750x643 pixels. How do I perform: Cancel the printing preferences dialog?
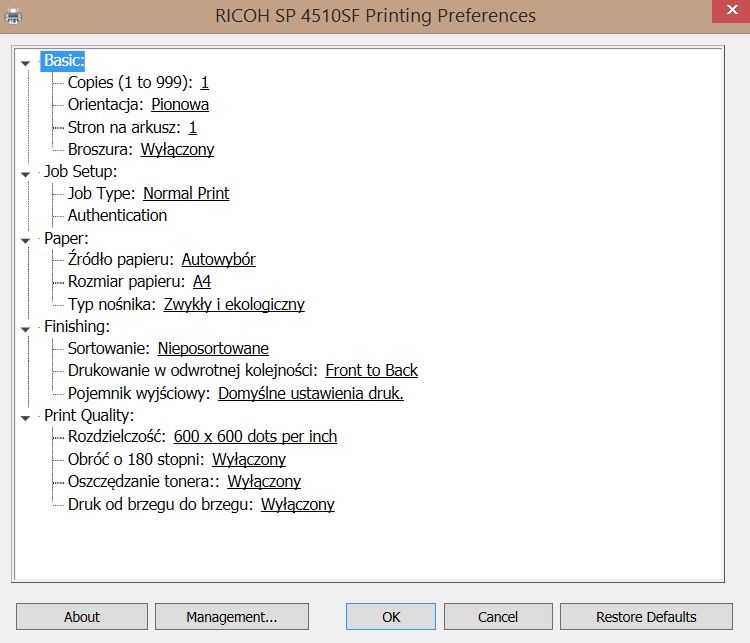[x=498, y=617]
